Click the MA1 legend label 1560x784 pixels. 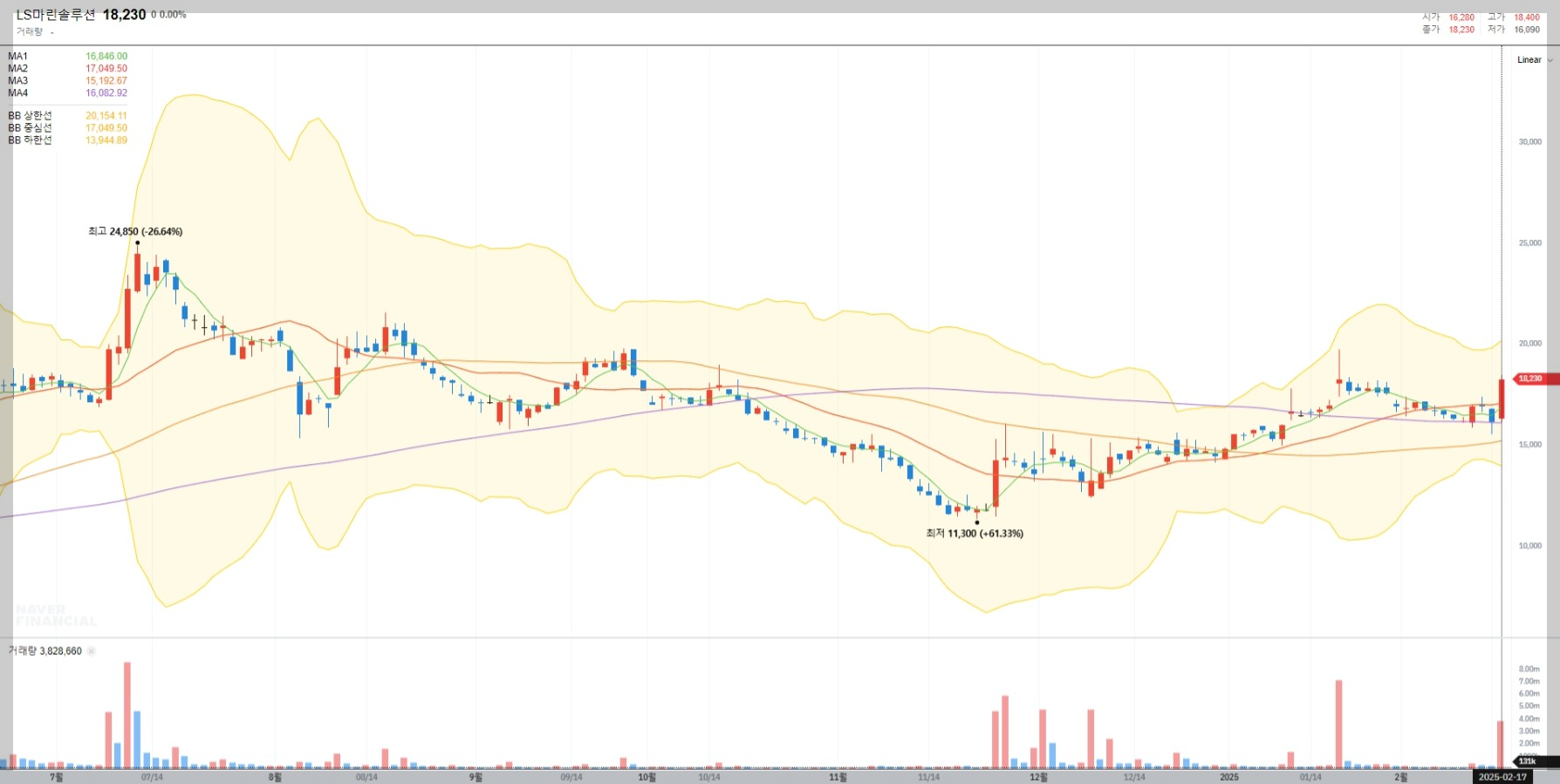tap(17, 56)
